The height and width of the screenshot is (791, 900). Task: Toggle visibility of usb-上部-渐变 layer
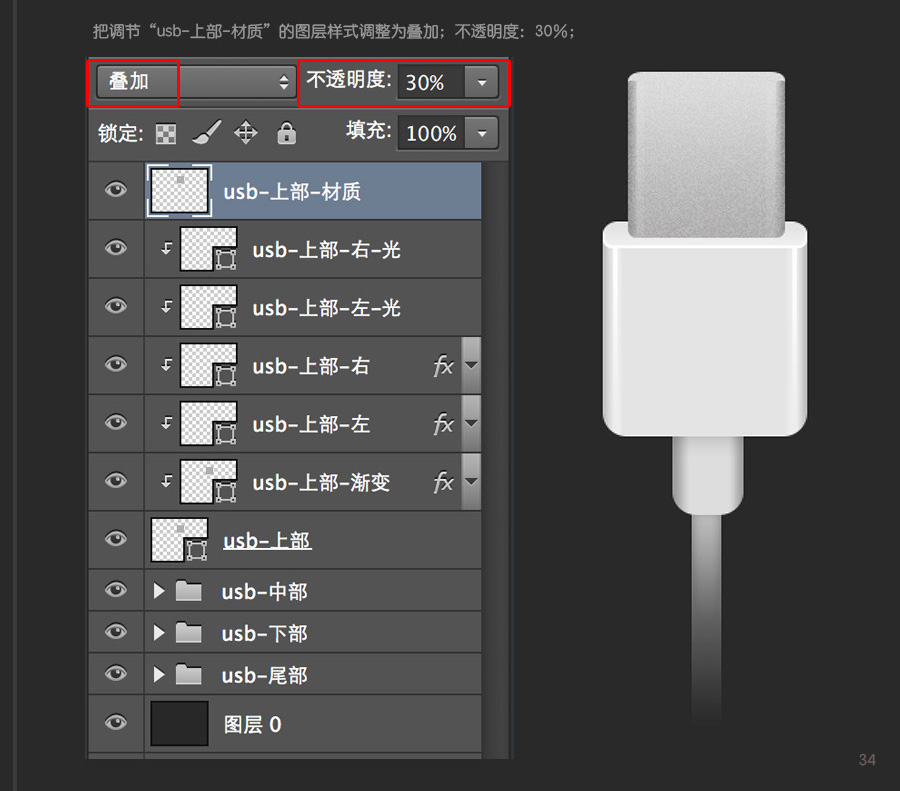(x=116, y=480)
